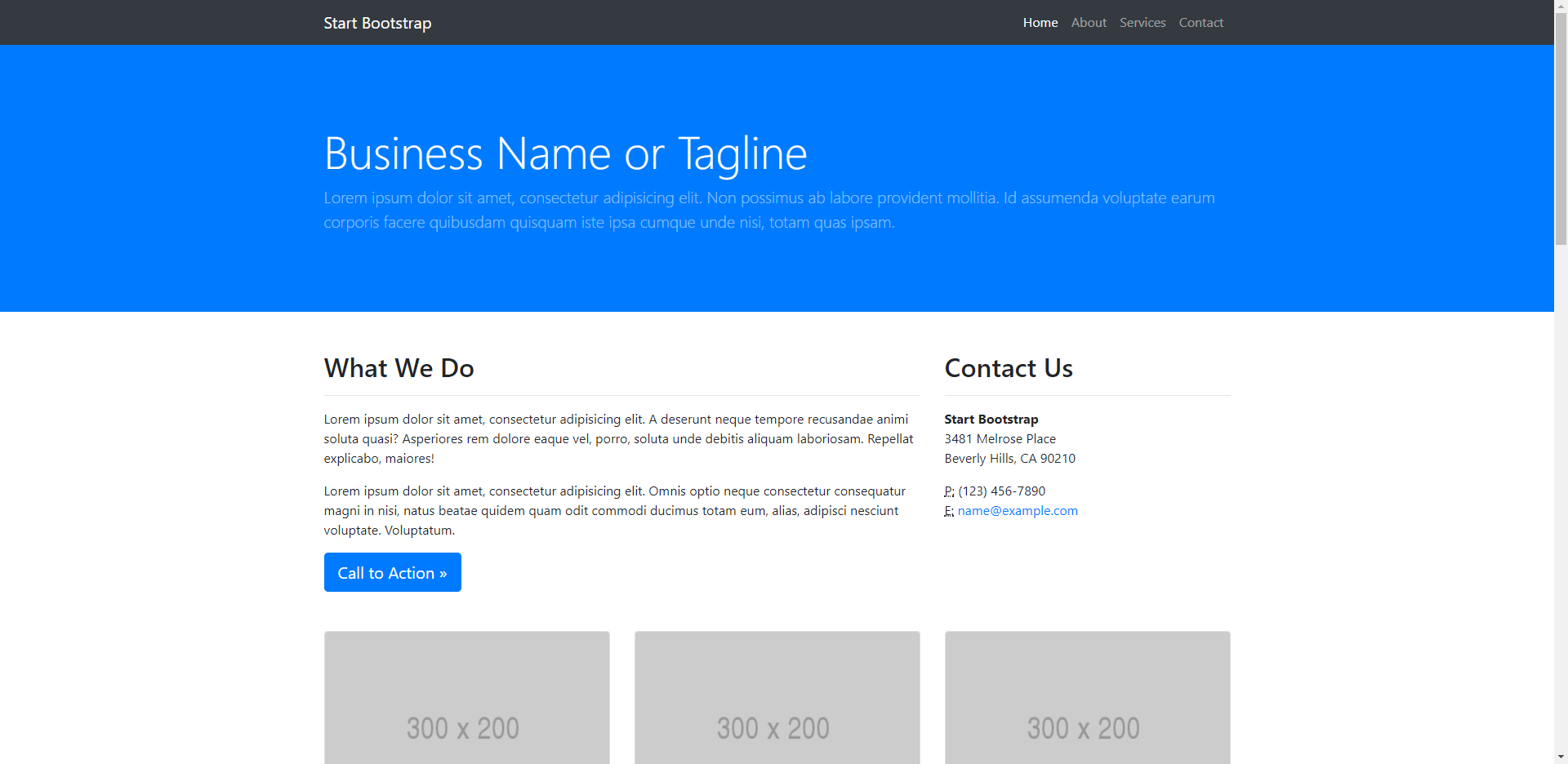Screen dimensions: 1568x764
Task: Click the 3481 Melrose Place address line
Action: click(1000, 439)
